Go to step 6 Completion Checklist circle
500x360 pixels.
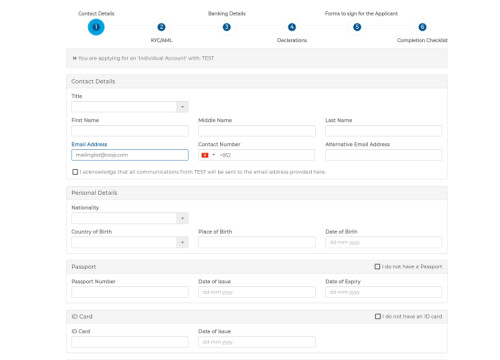click(422, 27)
